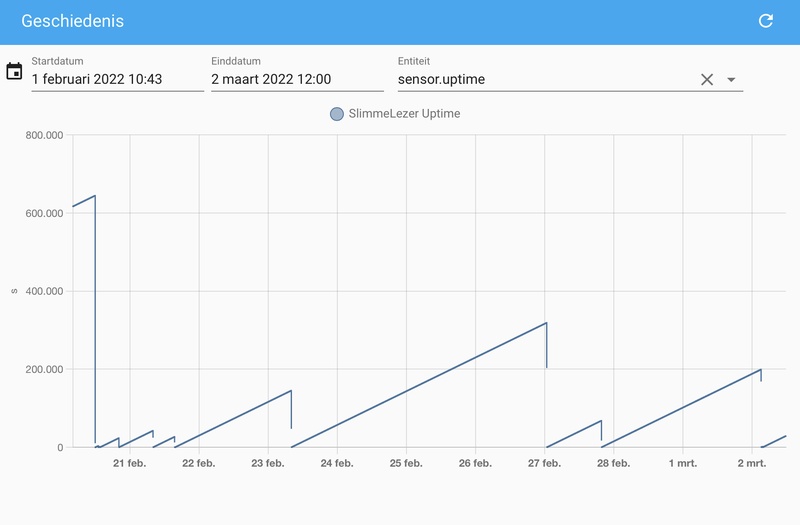Viewport: 800px width, 525px height.
Task: Click the uptime peak above 600.000
Action: pos(95,195)
